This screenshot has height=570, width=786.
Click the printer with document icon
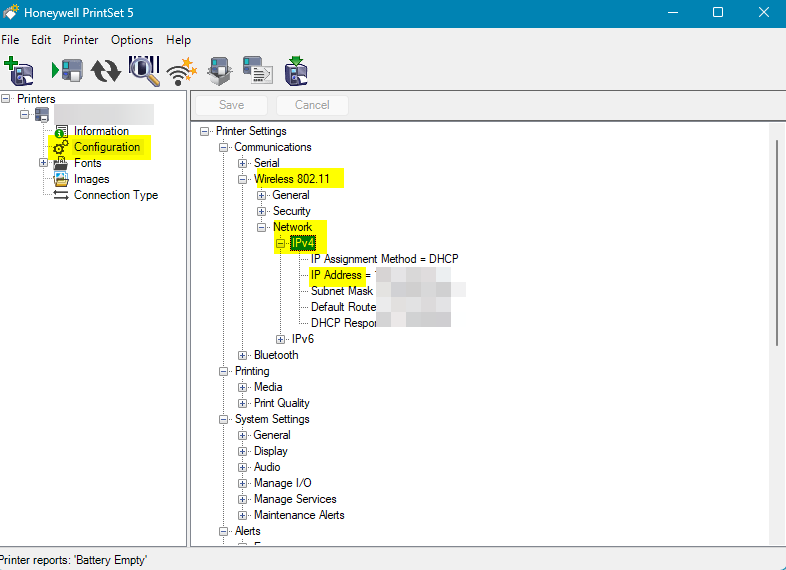257,70
